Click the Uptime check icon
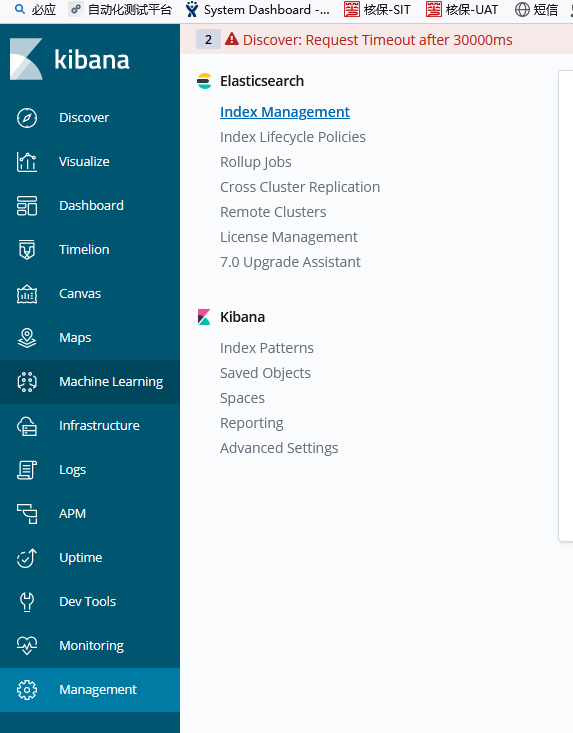The image size is (573, 733). 27,558
